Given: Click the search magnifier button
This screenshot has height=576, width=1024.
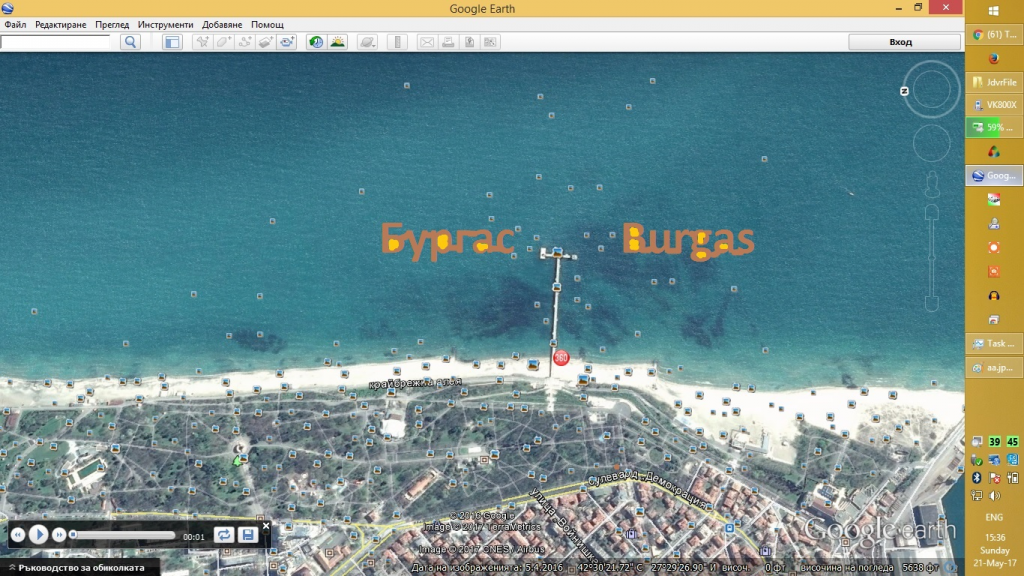Looking at the screenshot, I should (x=131, y=42).
